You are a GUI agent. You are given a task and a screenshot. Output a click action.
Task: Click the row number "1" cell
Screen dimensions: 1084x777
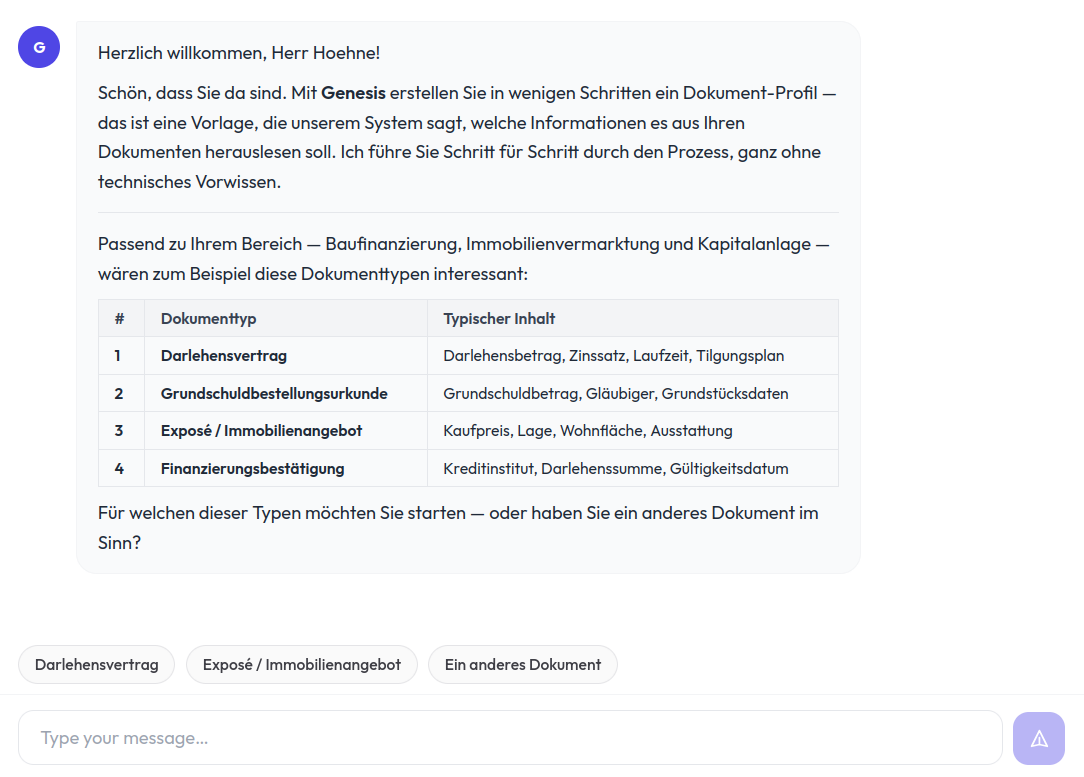click(x=120, y=356)
